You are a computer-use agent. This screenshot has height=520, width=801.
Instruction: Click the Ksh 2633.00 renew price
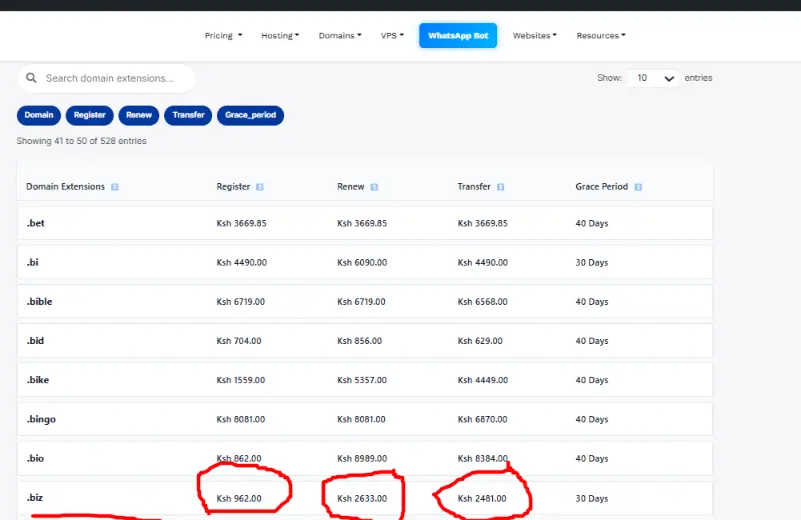pyautogui.click(x=362, y=499)
